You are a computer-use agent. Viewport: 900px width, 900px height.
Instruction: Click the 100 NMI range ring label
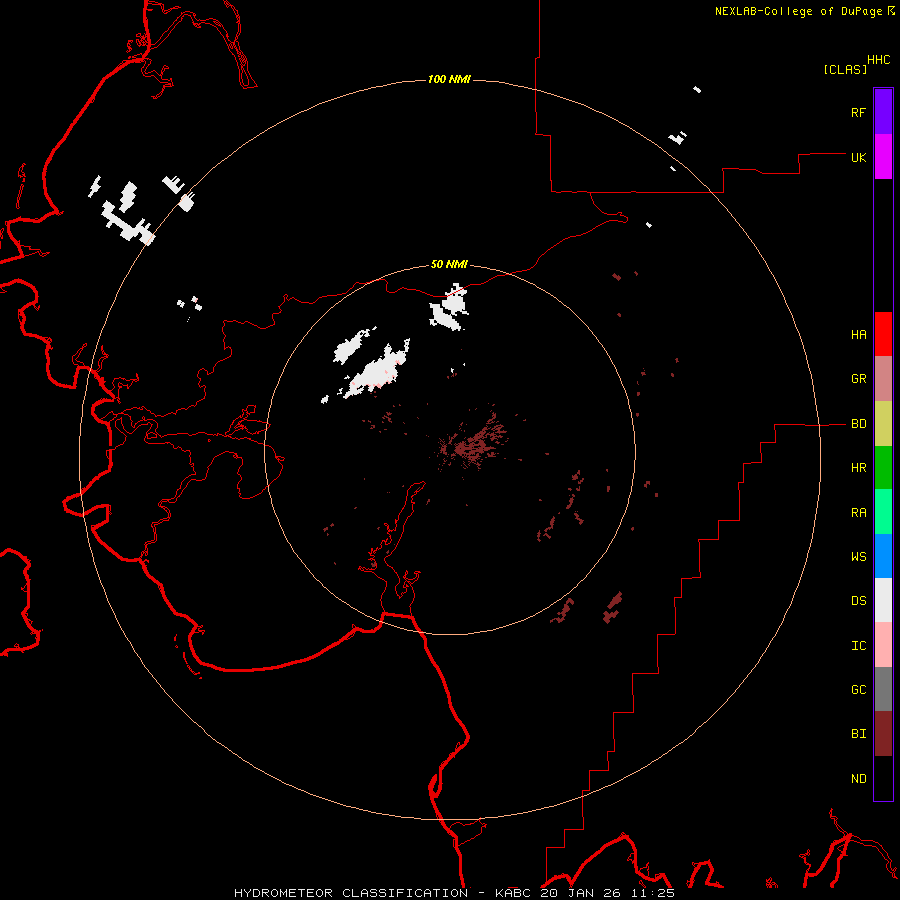click(449, 79)
